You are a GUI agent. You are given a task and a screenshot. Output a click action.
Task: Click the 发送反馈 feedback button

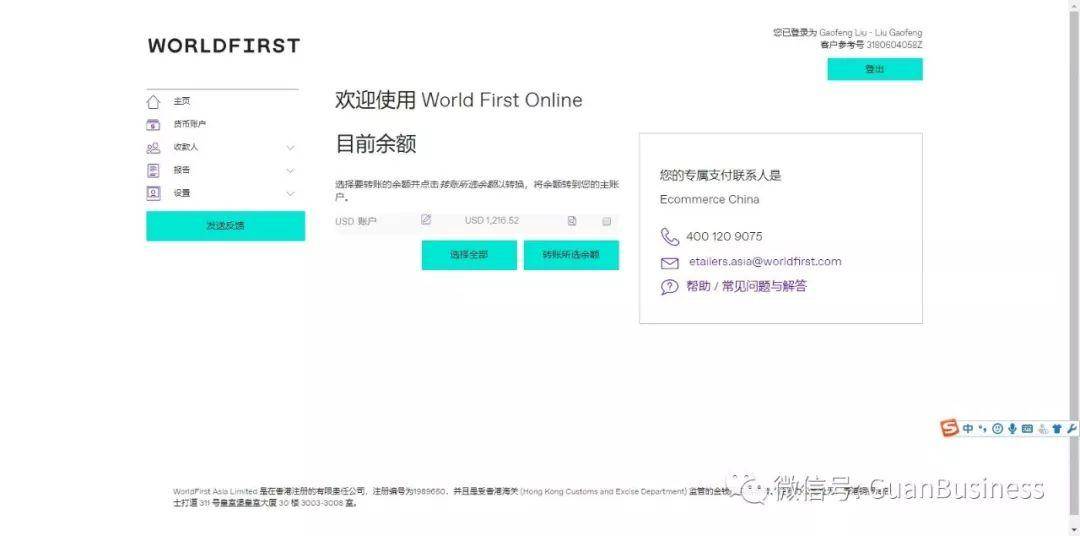pyautogui.click(x=225, y=226)
